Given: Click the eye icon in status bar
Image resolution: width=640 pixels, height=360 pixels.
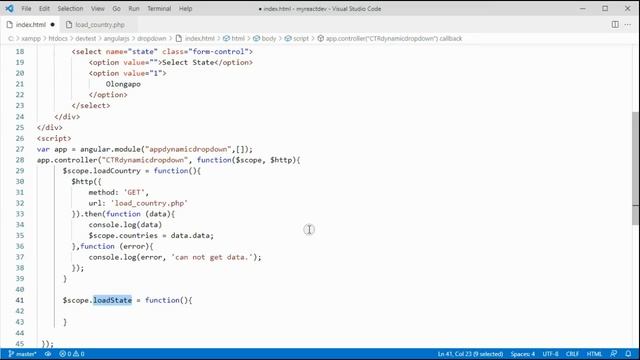Looking at the screenshot, I should [x=48, y=354].
